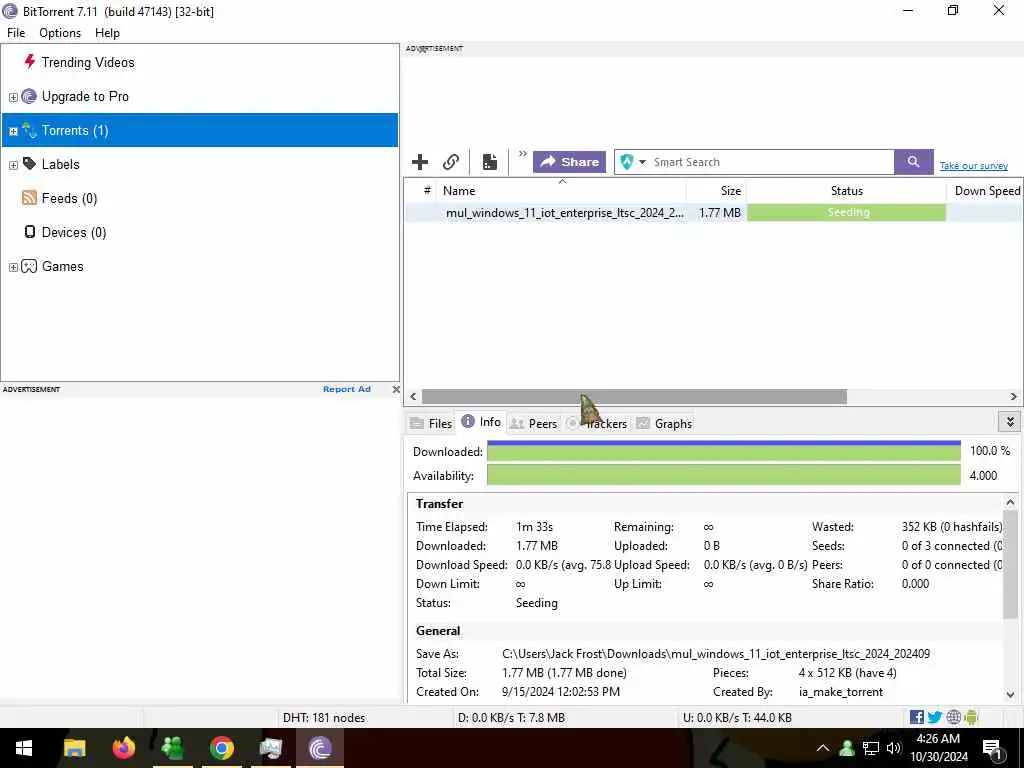Sort by the Name column header
This screenshot has height=768, width=1024.
[x=562, y=191]
